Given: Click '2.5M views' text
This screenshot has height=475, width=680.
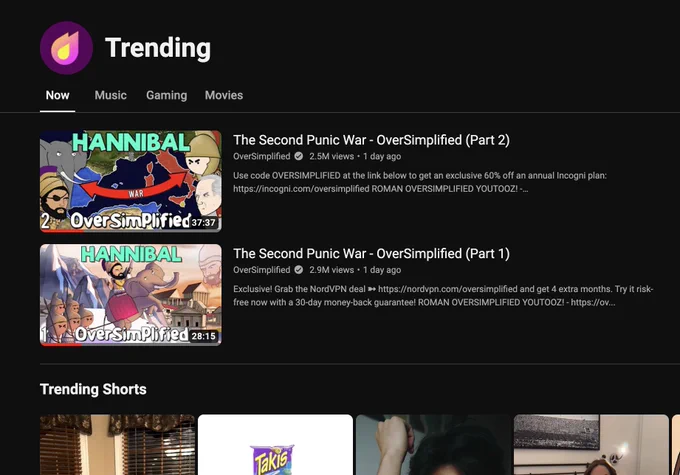Looking at the screenshot, I should point(331,156).
